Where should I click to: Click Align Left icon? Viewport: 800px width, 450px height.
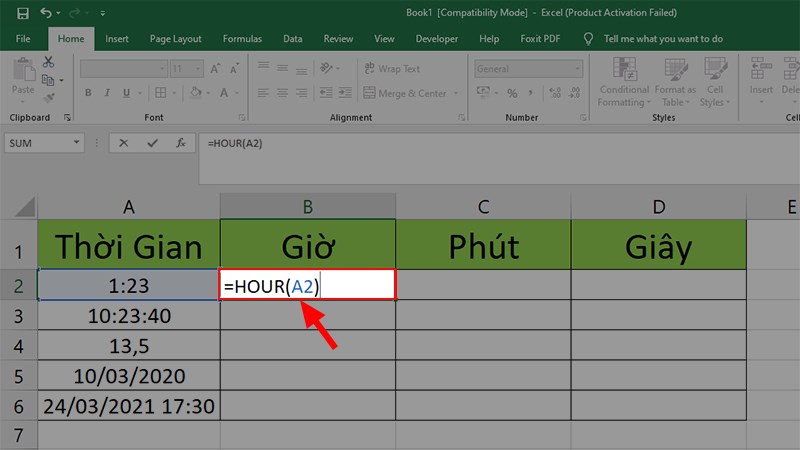click(x=263, y=93)
